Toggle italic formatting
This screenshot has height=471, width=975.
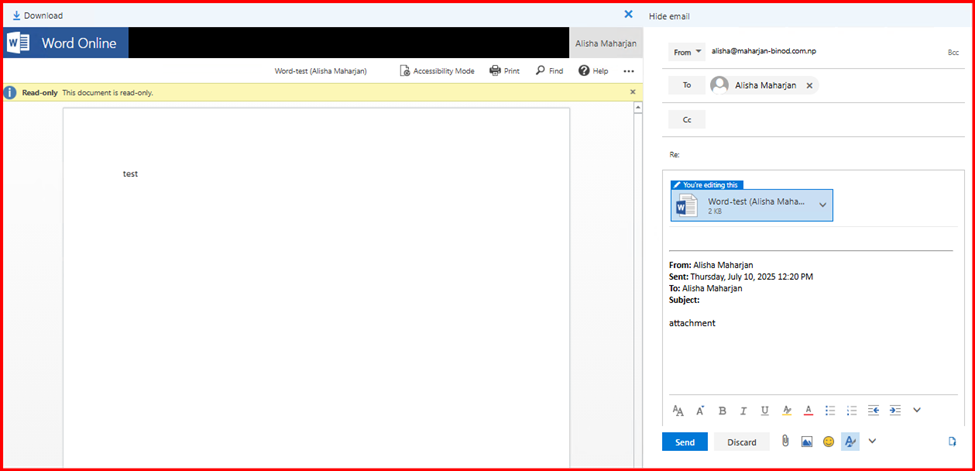coord(743,410)
